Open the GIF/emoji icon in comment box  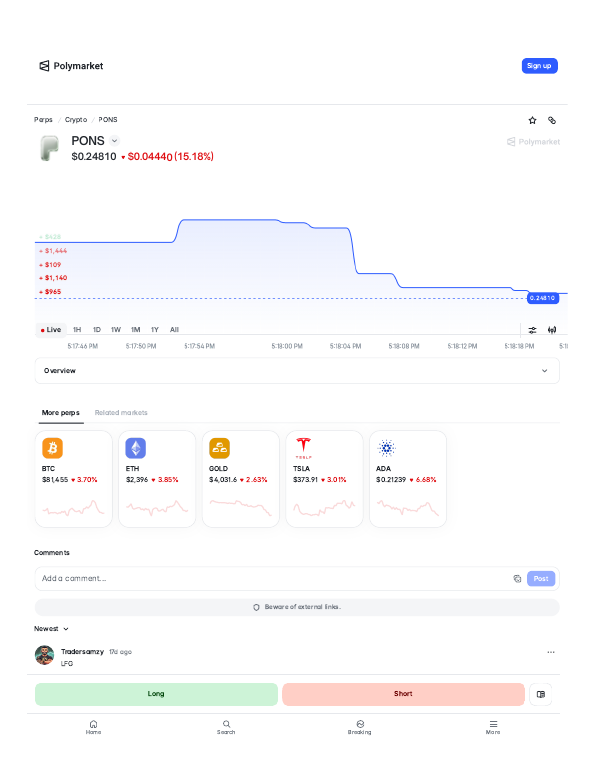[517, 578]
